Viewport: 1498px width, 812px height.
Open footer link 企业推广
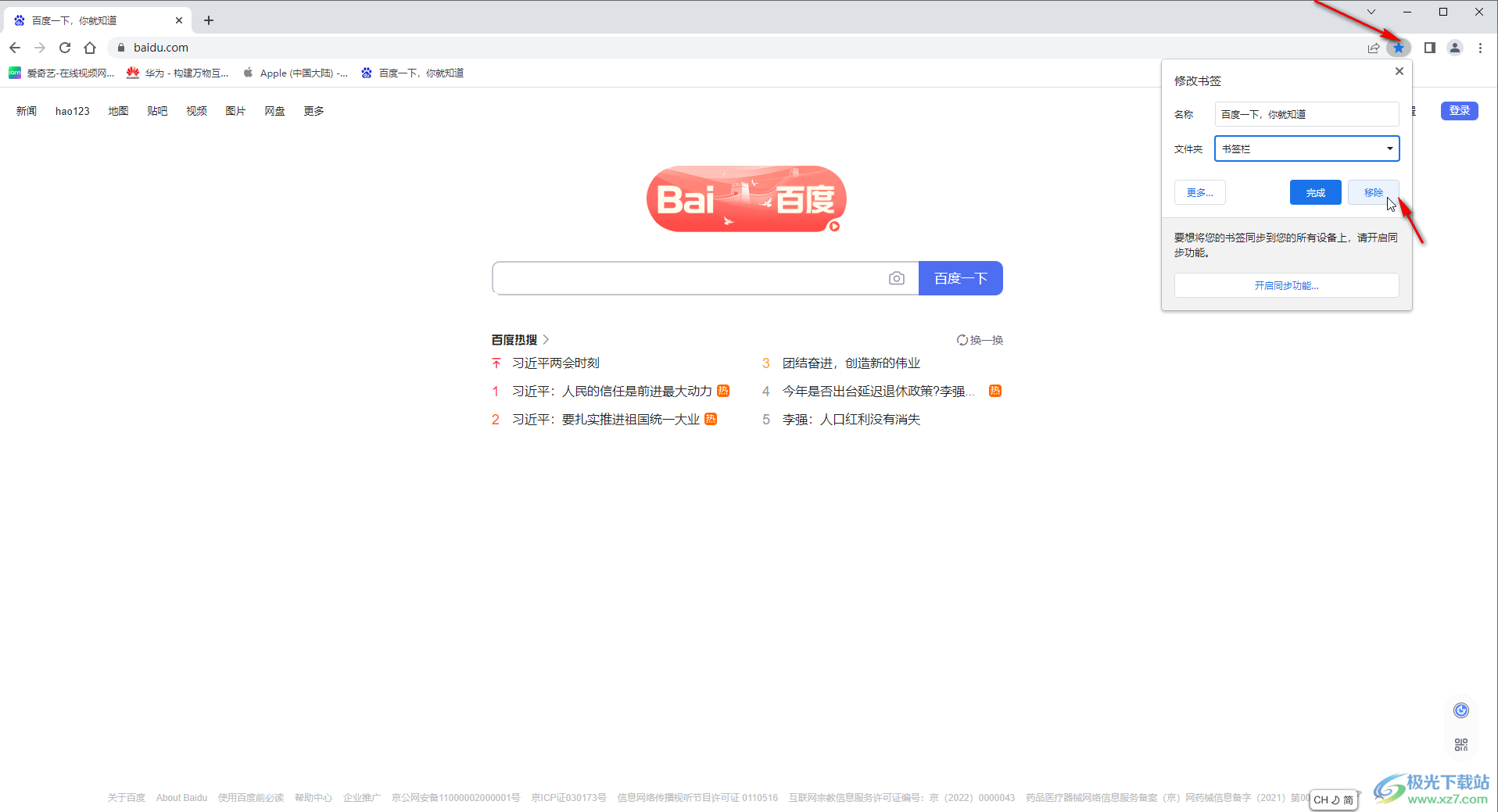[x=362, y=798]
